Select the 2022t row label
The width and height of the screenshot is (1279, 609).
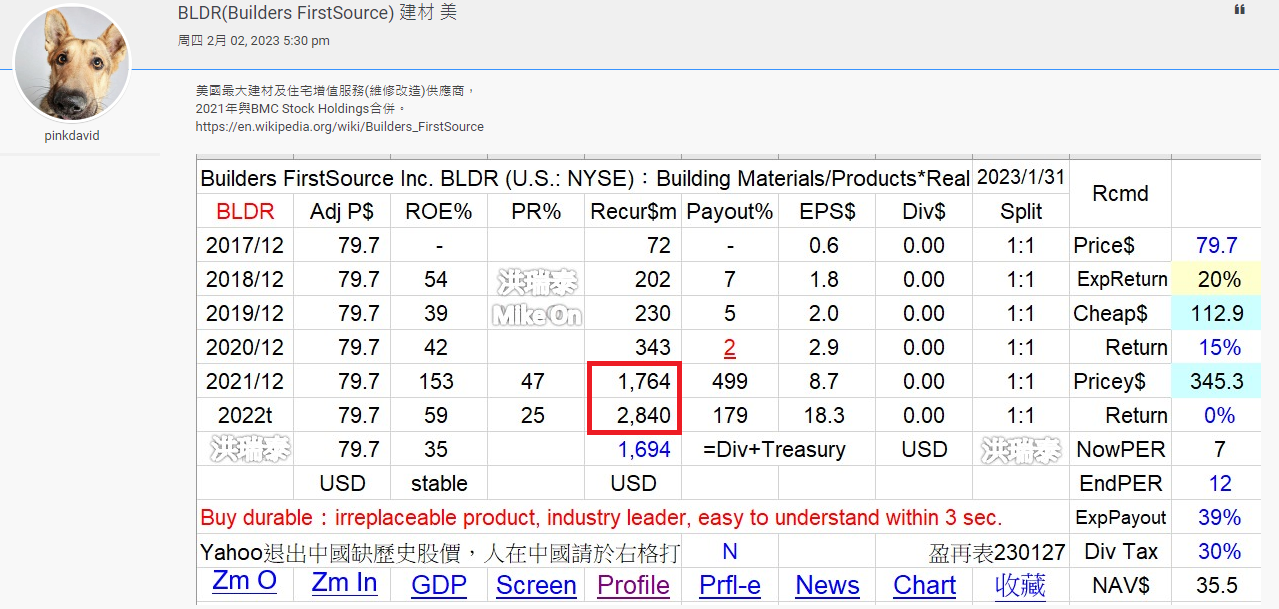pos(245,415)
